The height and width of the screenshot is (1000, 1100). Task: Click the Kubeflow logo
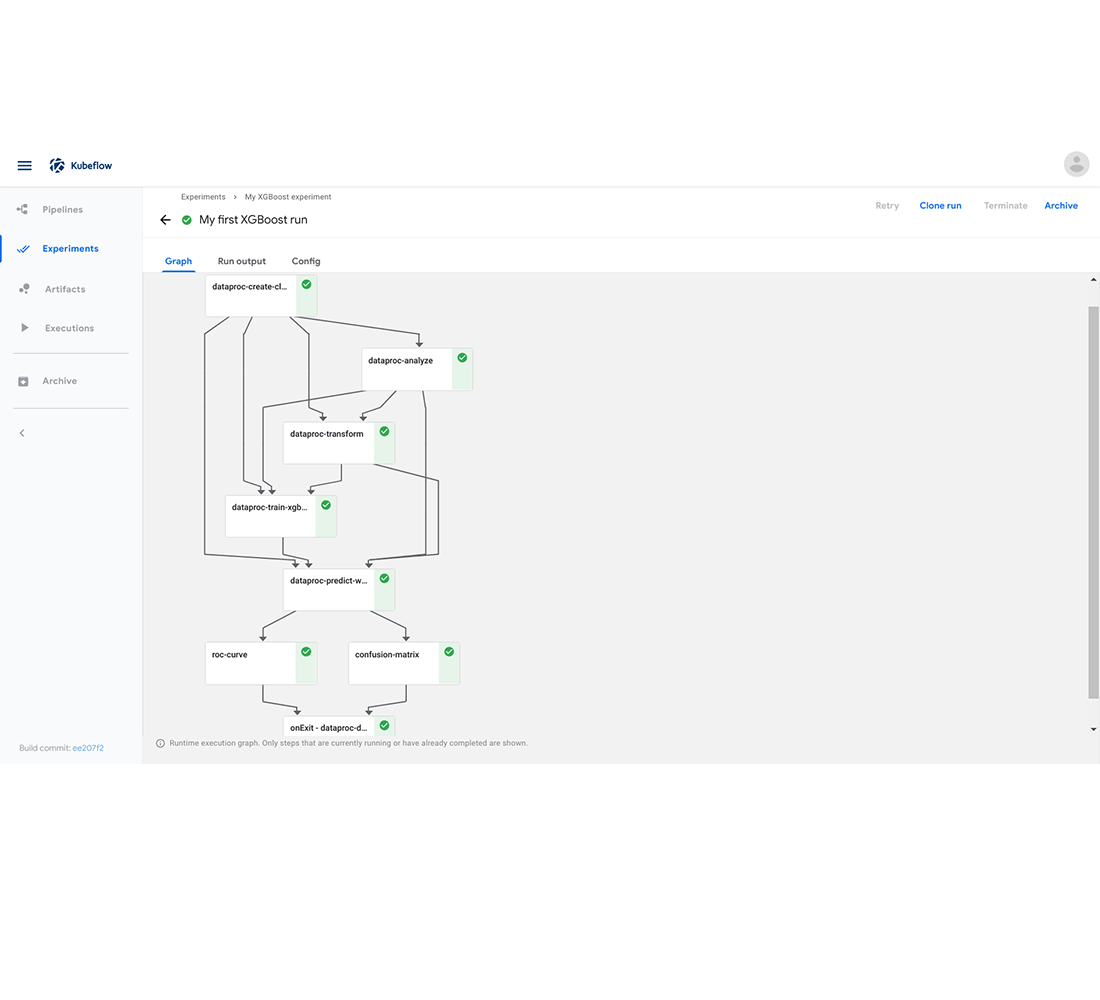(x=81, y=166)
